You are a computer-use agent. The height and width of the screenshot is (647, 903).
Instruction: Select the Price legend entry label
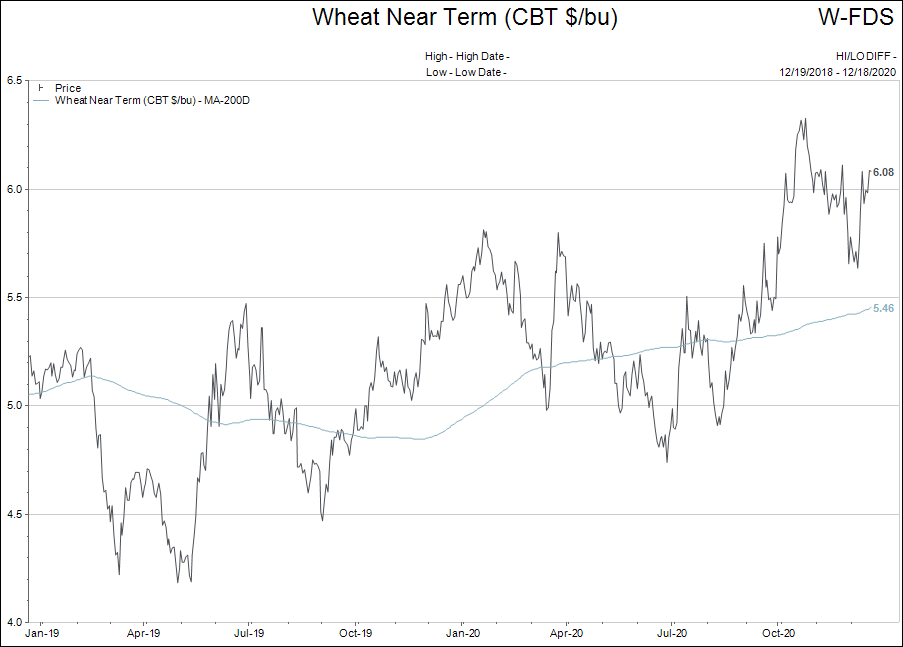(x=68, y=89)
